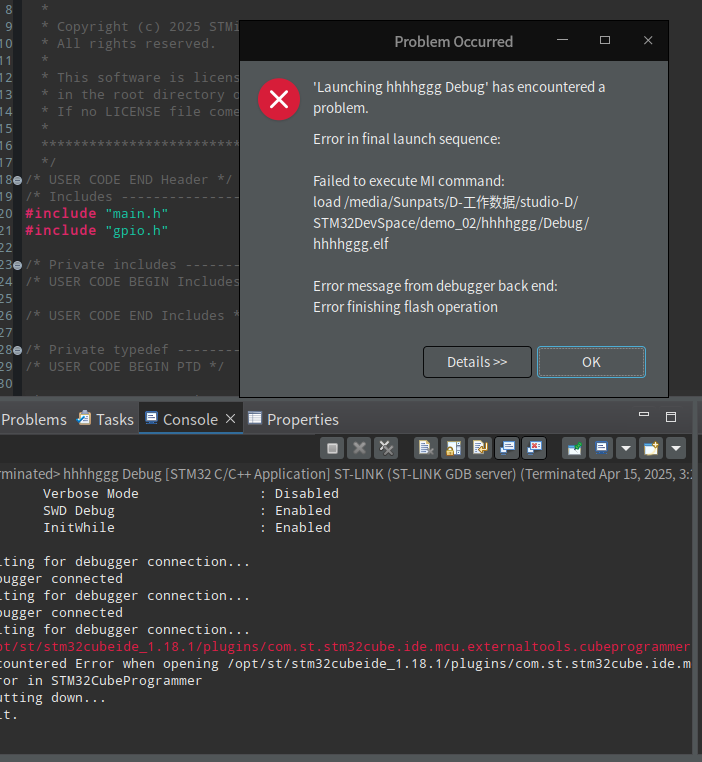
Task: Click OK in the Problem Occurred dialog
Action: tap(591, 362)
